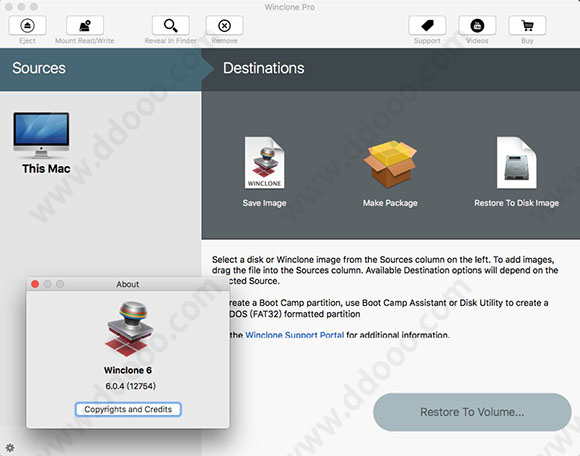Choose the Save Image destination icon

tap(264, 163)
